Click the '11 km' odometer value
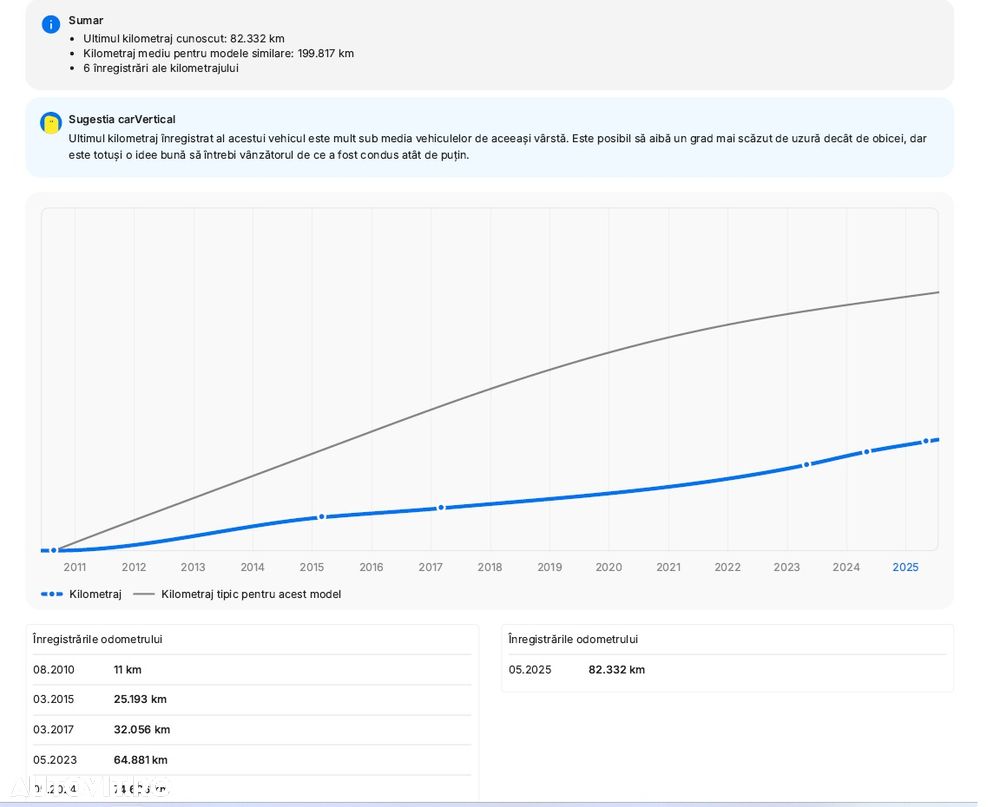Viewport: 1000px width, 807px height. coord(128,670)
